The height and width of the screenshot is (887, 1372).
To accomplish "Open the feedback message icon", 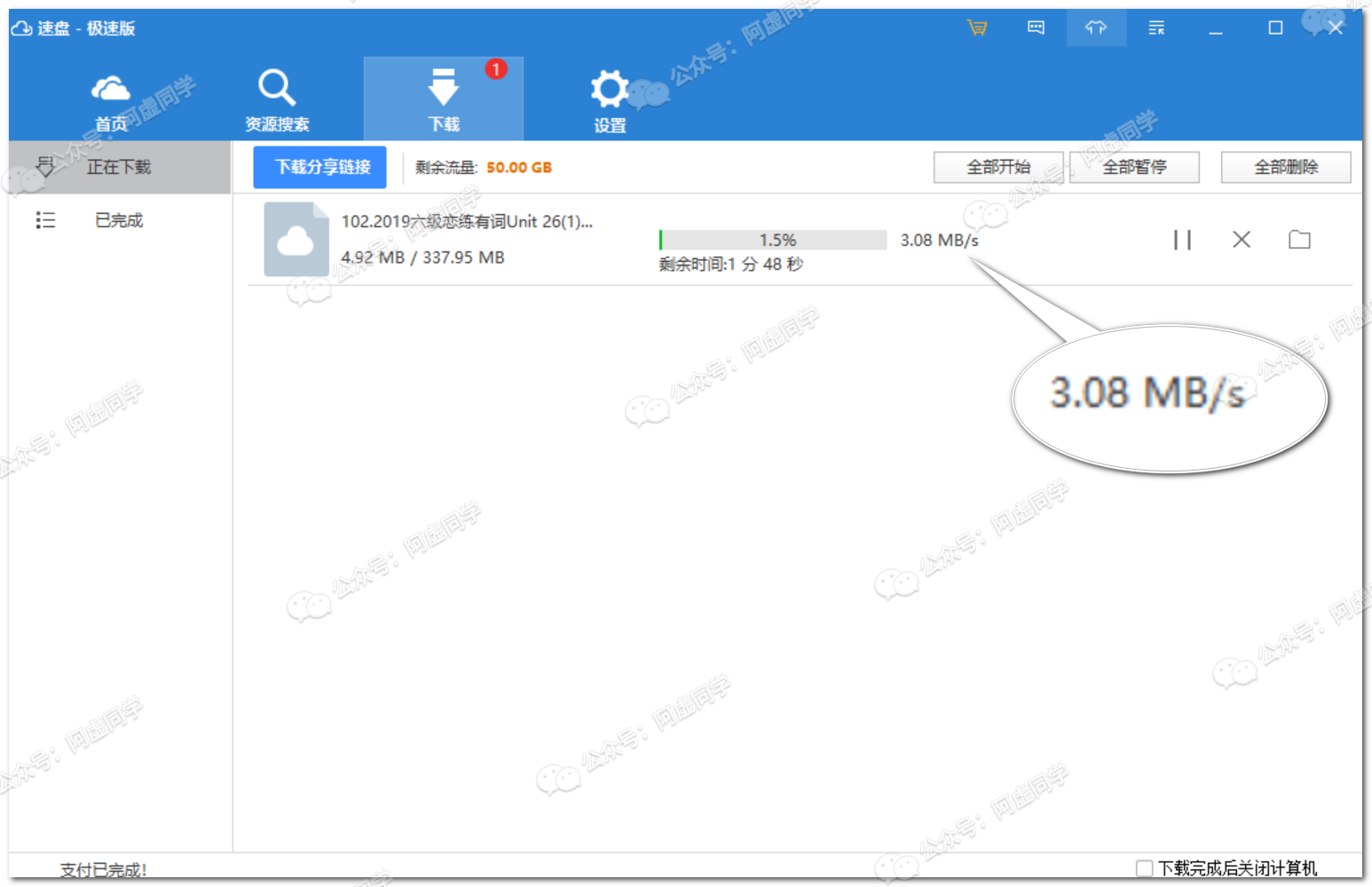I will pos(1036,28).
